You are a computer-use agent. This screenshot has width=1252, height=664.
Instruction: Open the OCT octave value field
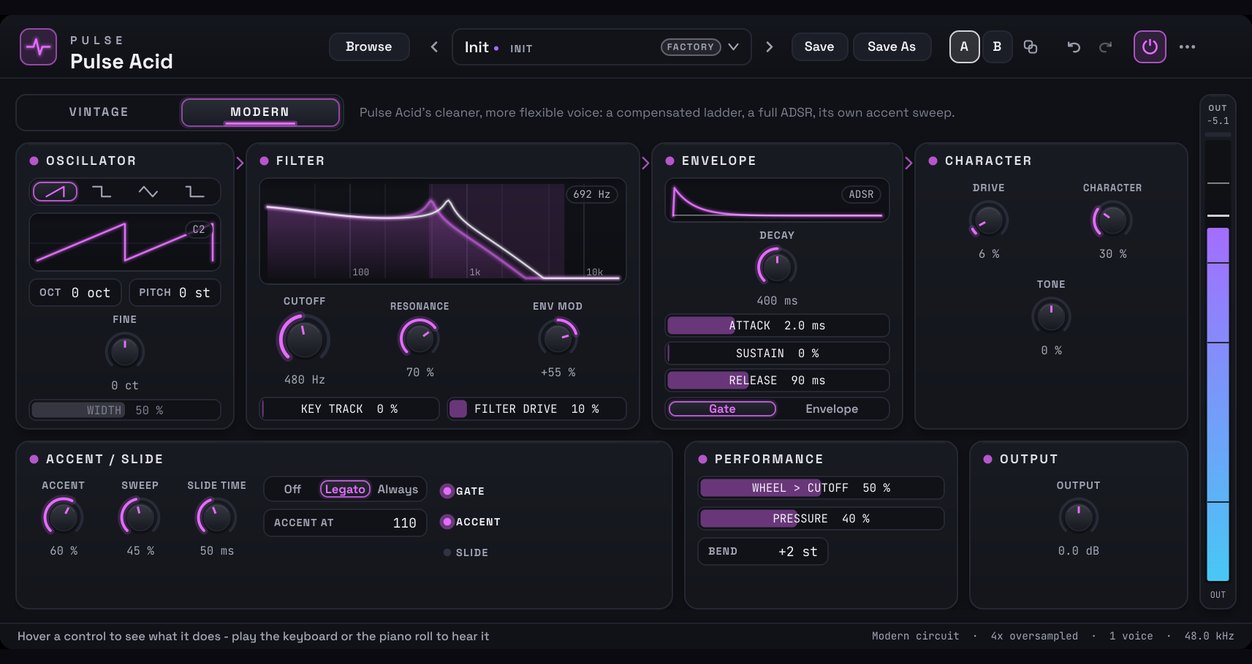point(75,293)
